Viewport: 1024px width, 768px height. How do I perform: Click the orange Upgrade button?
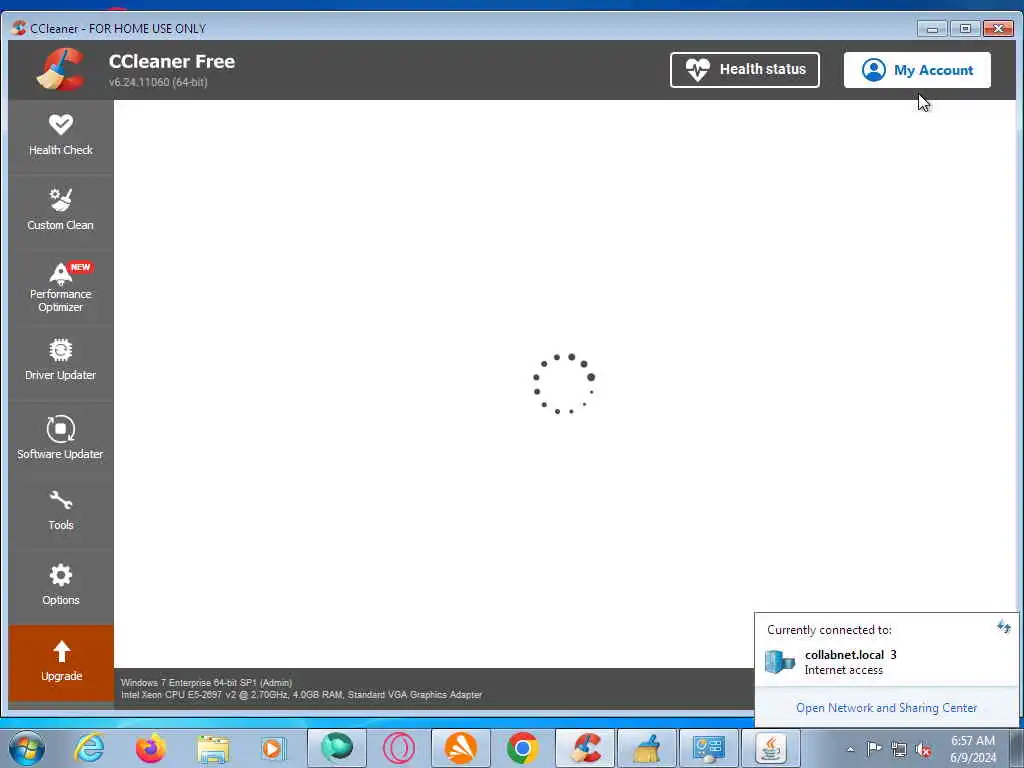[x=61, y=662]
